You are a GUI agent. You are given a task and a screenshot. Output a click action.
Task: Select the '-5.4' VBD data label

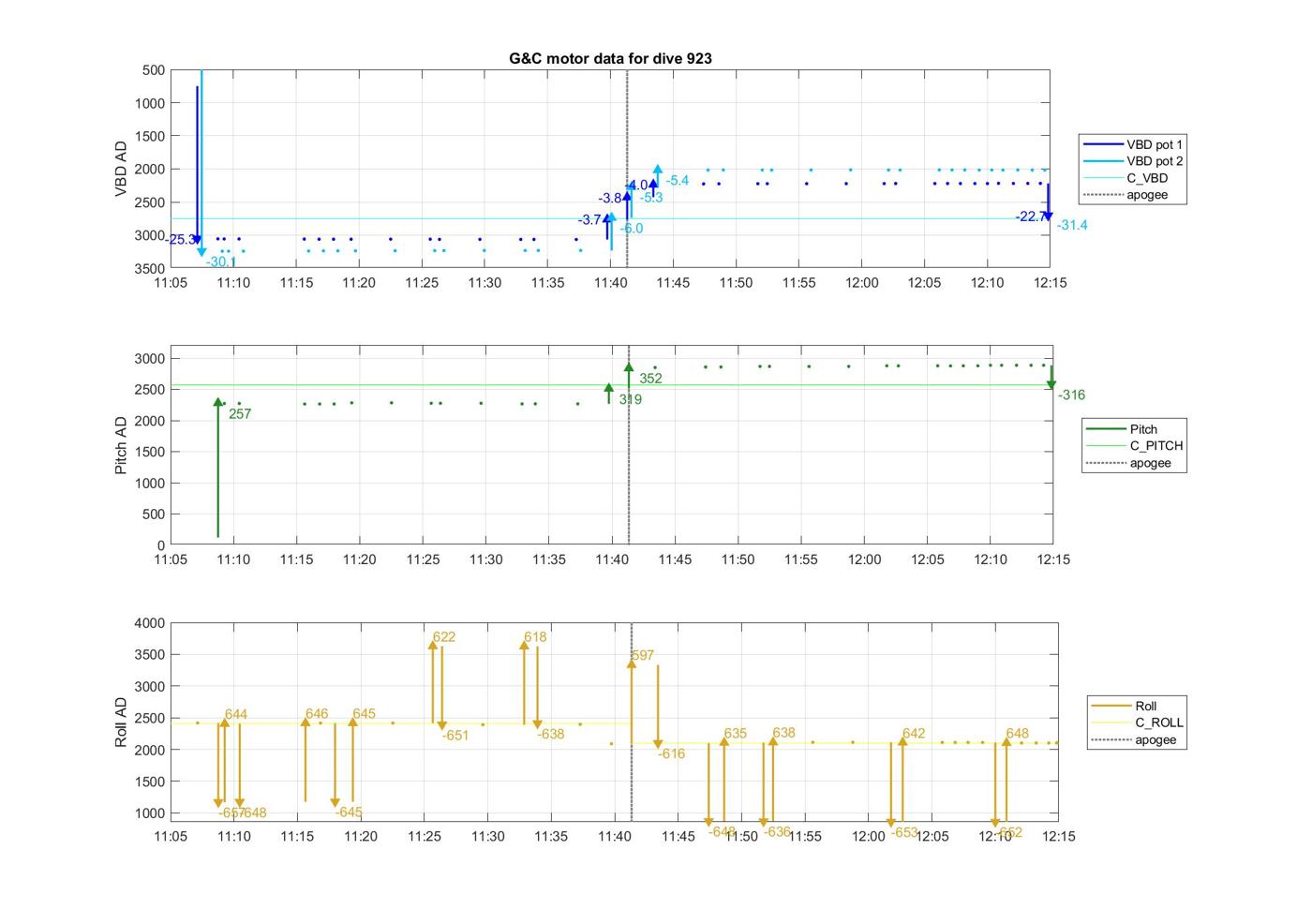coord(677,181)
